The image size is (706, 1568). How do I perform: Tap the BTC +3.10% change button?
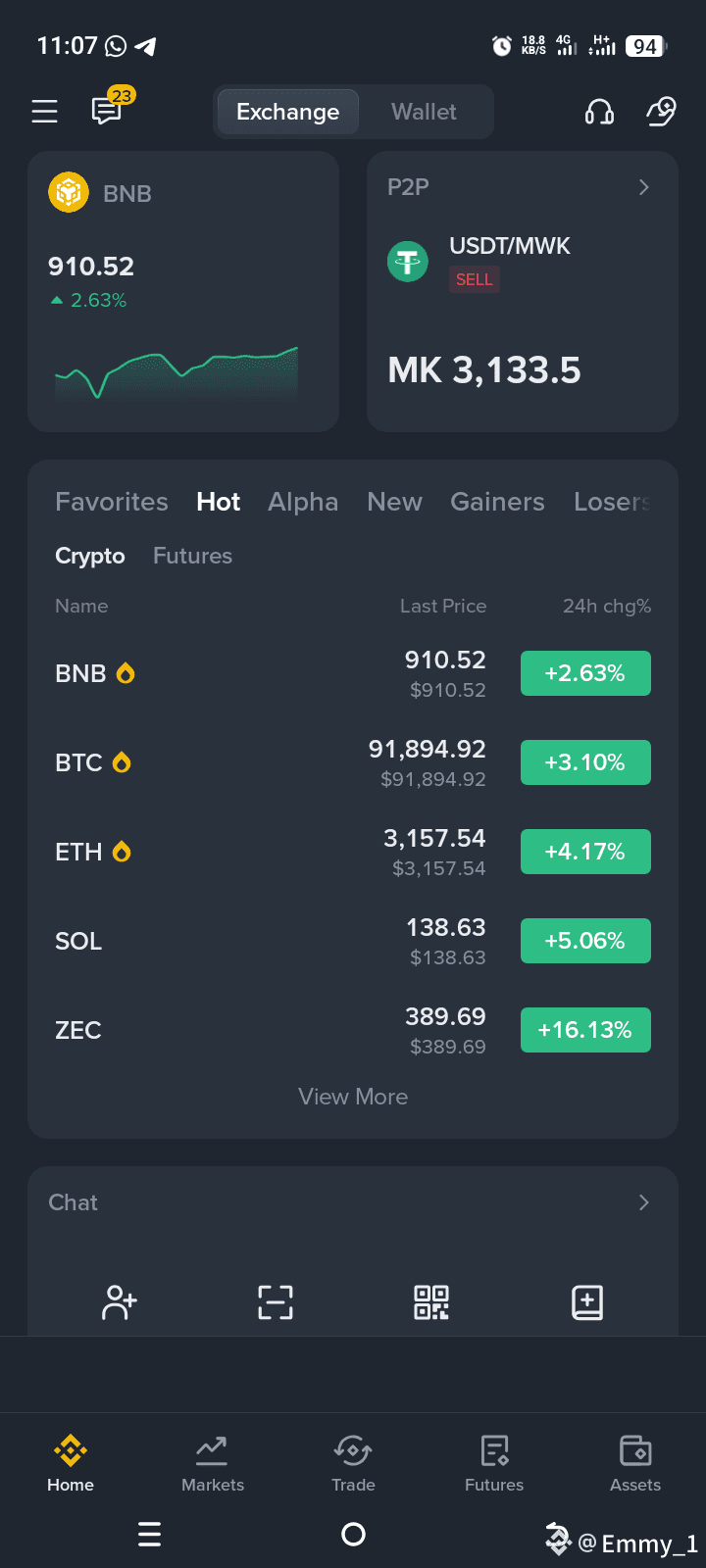pyautogui.click(x=585, y=762)
